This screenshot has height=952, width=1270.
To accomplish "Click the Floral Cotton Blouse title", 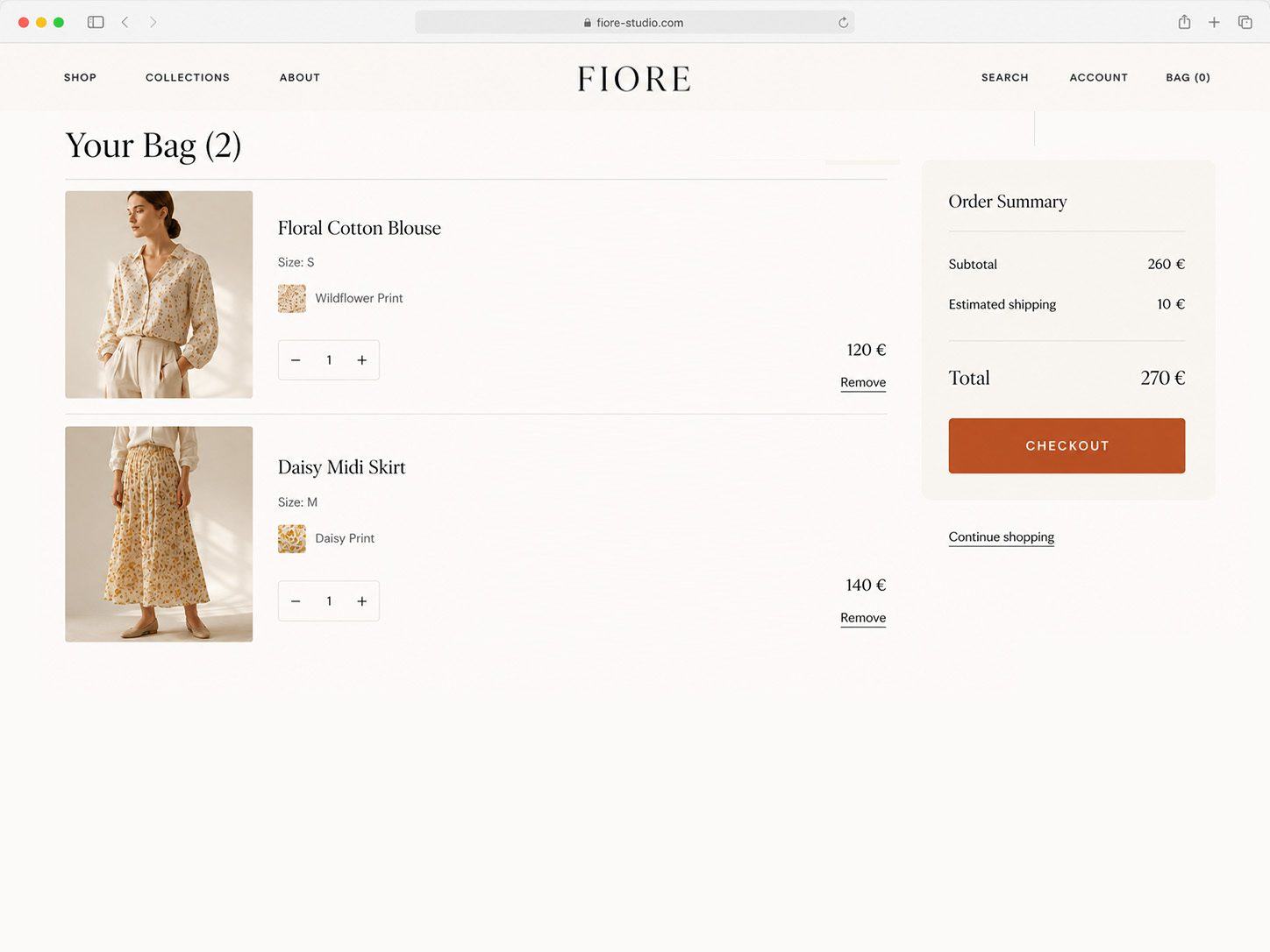I will [360, 228].
